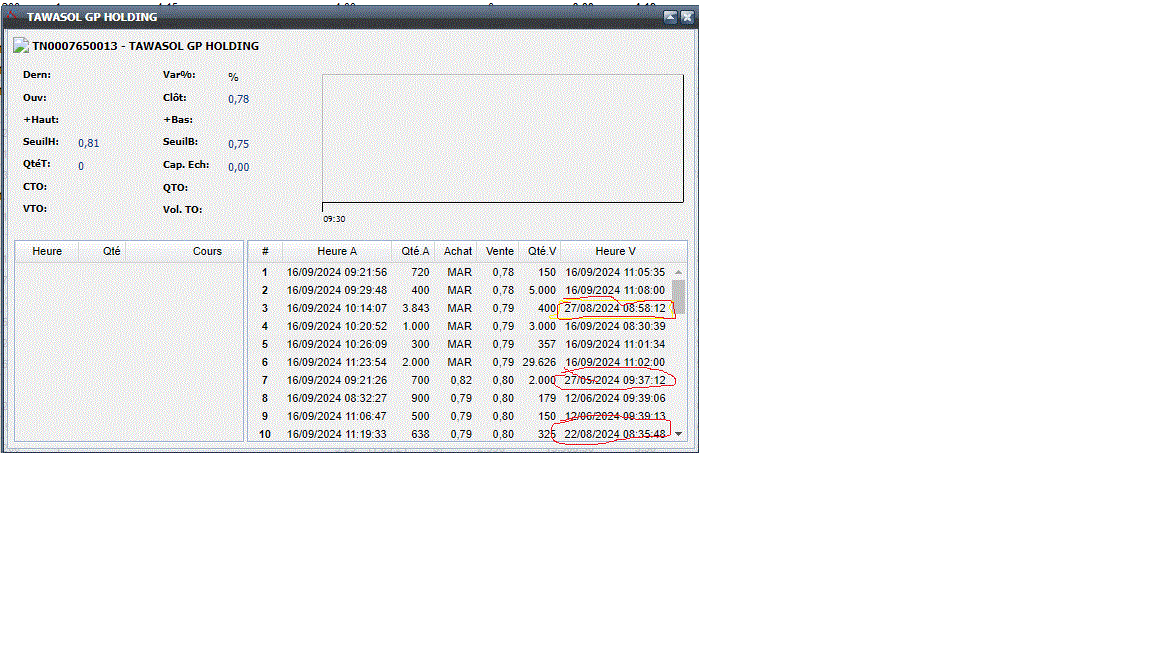
Task: Select row 6 buy time 16/09/2024 11:23:54
Action: pos(336,362)
